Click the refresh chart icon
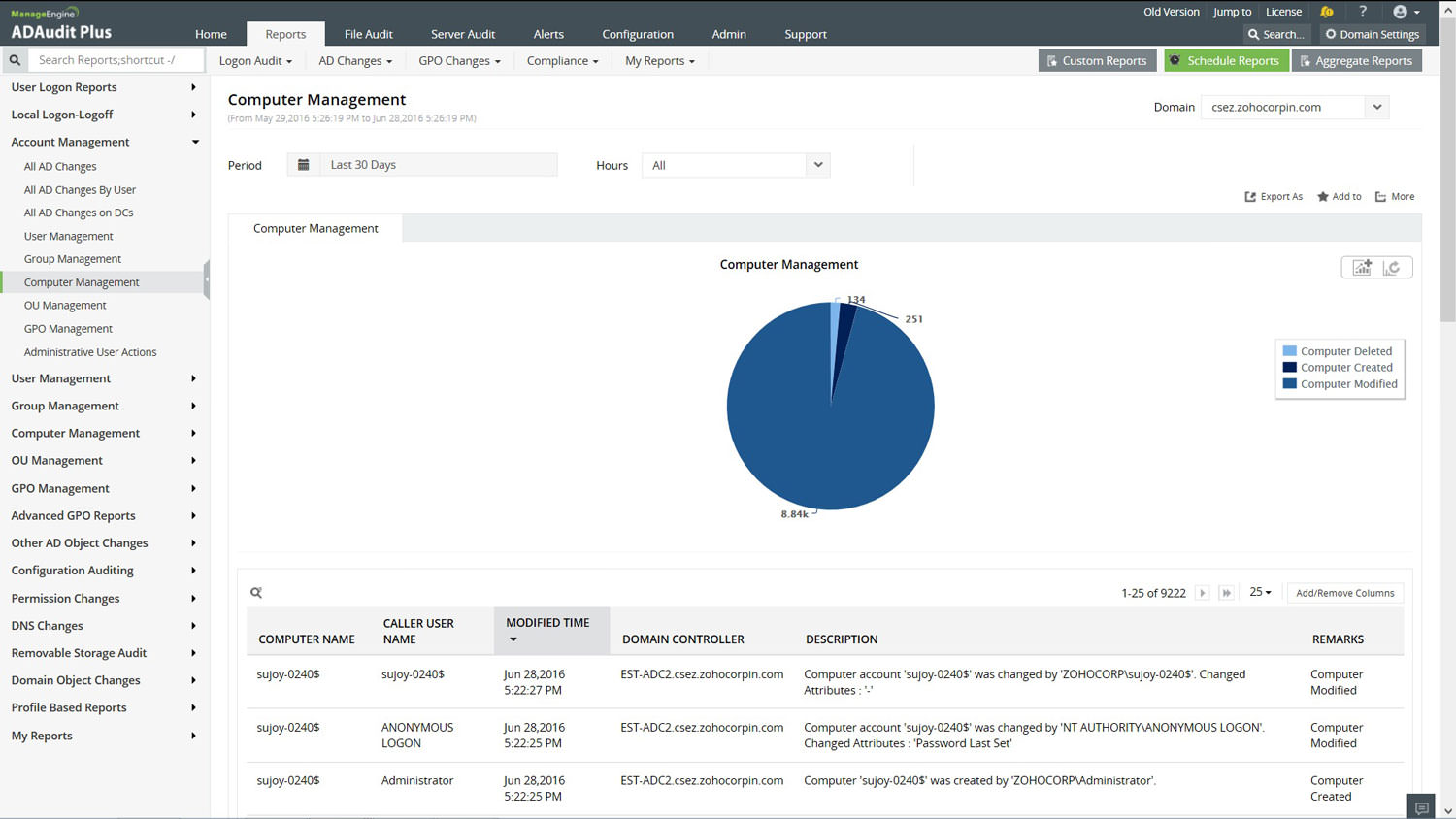 (1392, 268)
